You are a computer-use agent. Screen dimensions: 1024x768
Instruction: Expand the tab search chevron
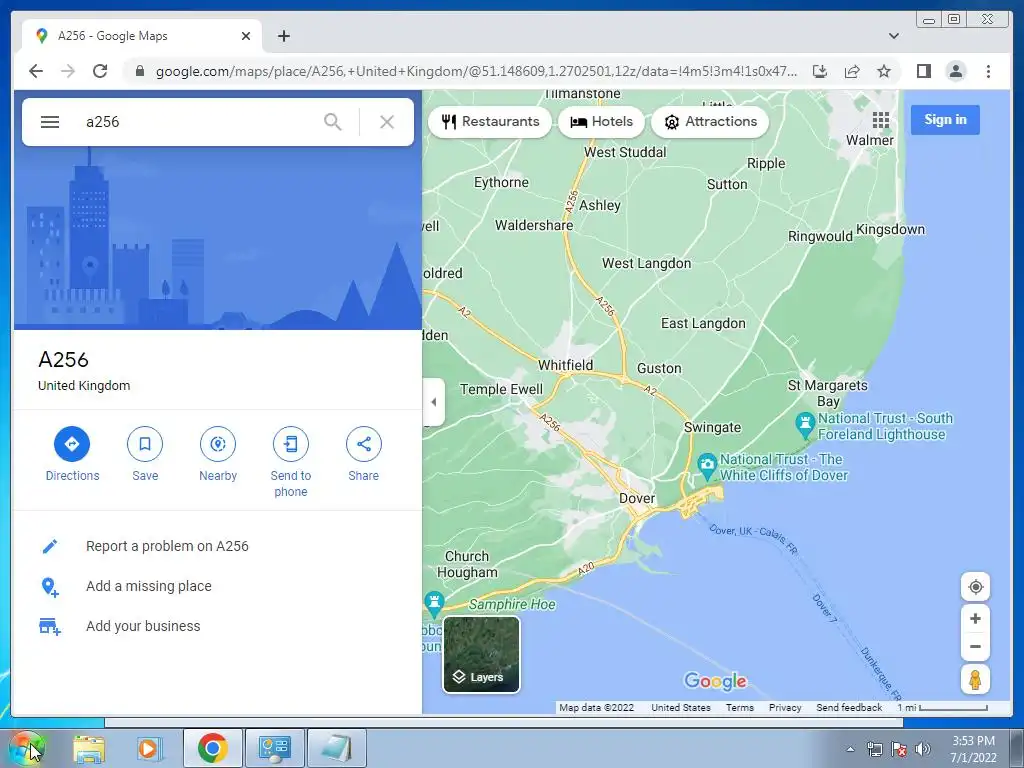click(893, 36)
